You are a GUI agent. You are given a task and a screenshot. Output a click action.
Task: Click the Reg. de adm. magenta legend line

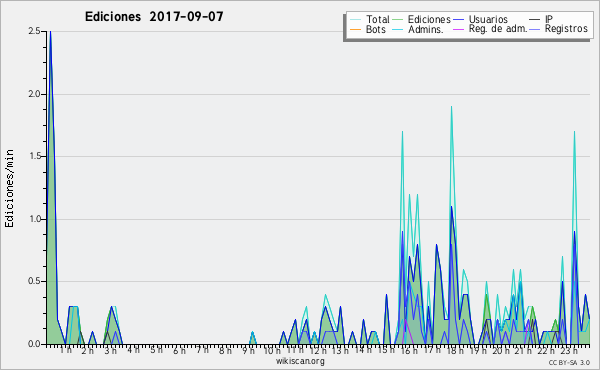(458, 29)
